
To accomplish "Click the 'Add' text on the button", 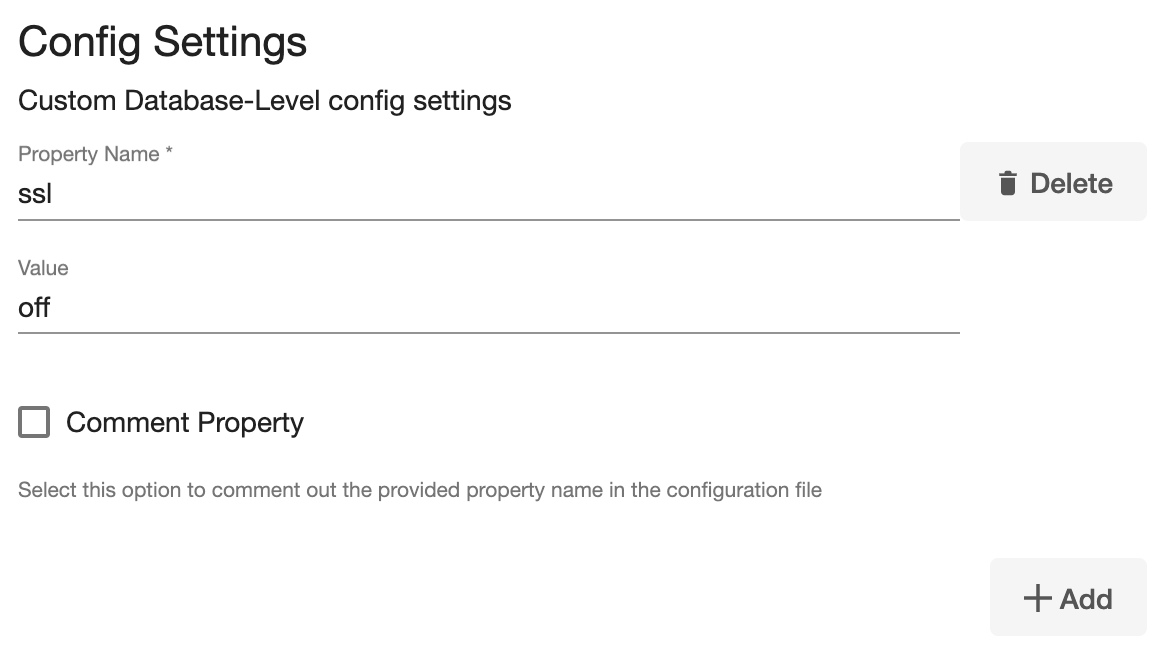I will tap(1086, 598).
